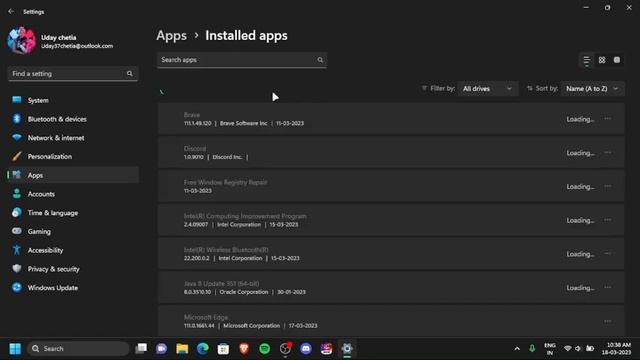
Task: Click the back arrow in Settings
Action: (x=11, y=11)
